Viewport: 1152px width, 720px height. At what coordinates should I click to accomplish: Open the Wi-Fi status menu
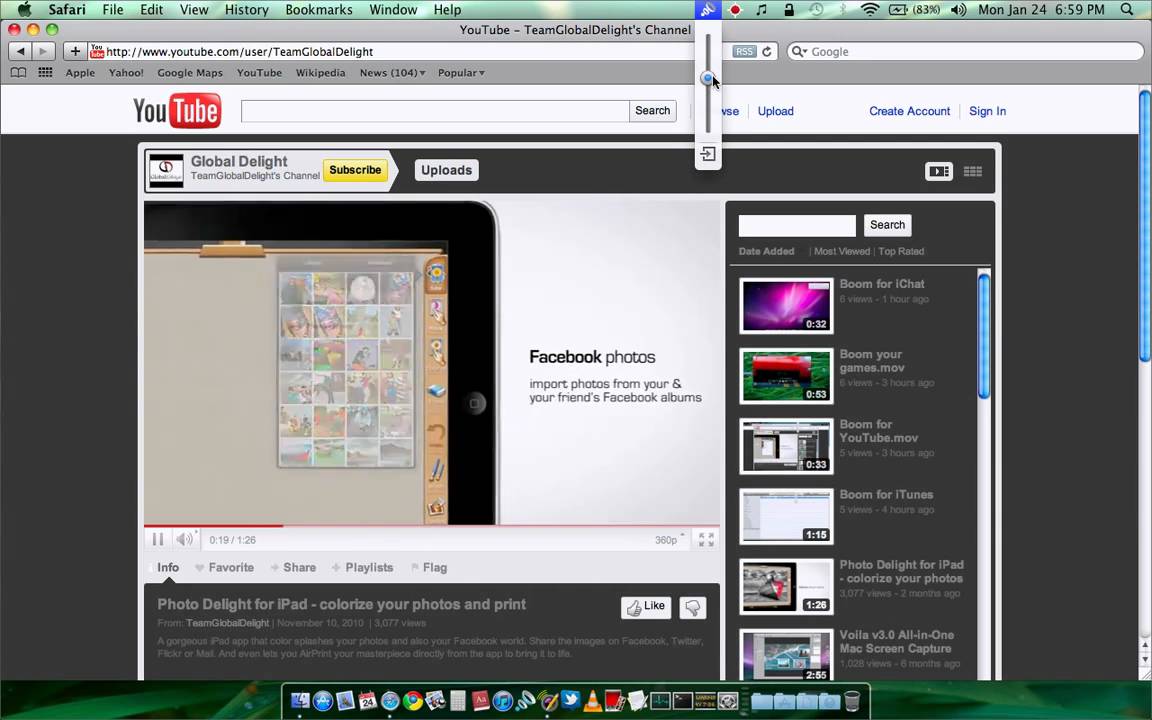tap(870, 10)
